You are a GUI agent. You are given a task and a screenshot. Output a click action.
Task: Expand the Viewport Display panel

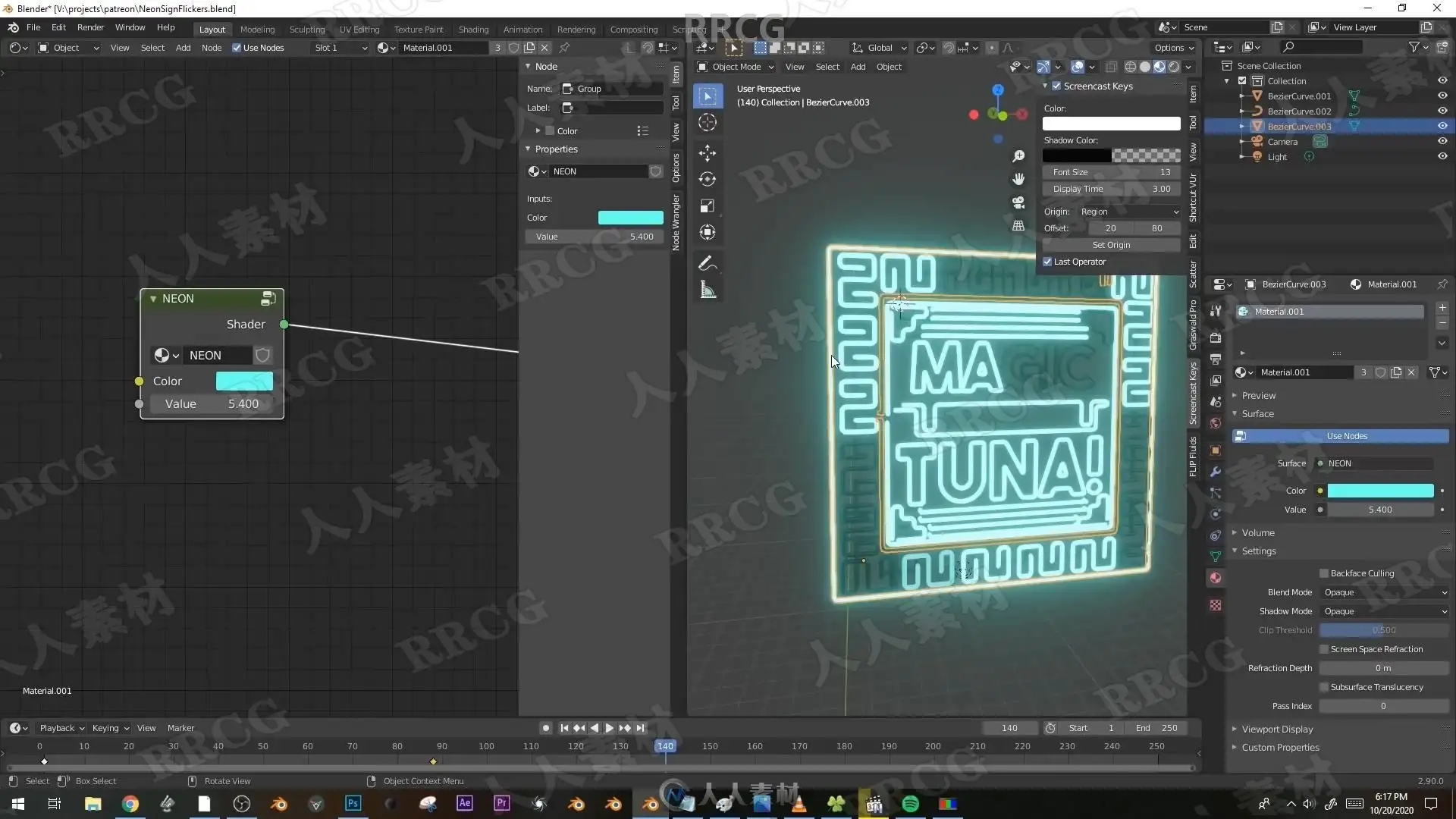[1277, 729]
